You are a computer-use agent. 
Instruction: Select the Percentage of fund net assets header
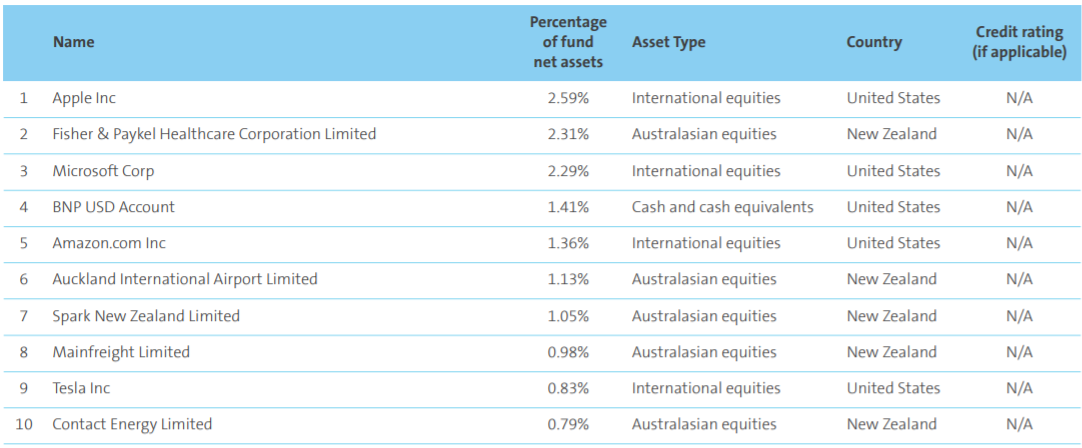[x=568, y=42]
